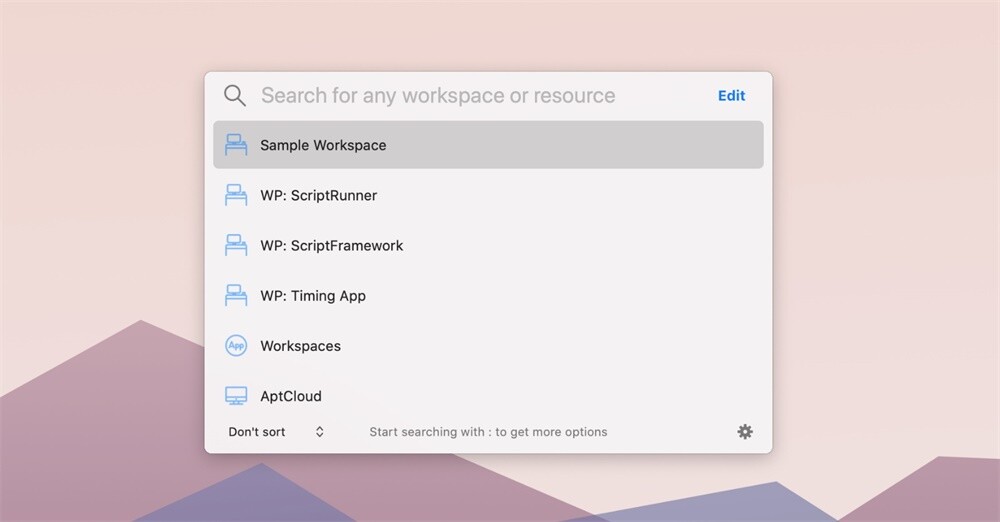
Task: Click the Sample Workspace desk icon
Action: coord(236,145)
